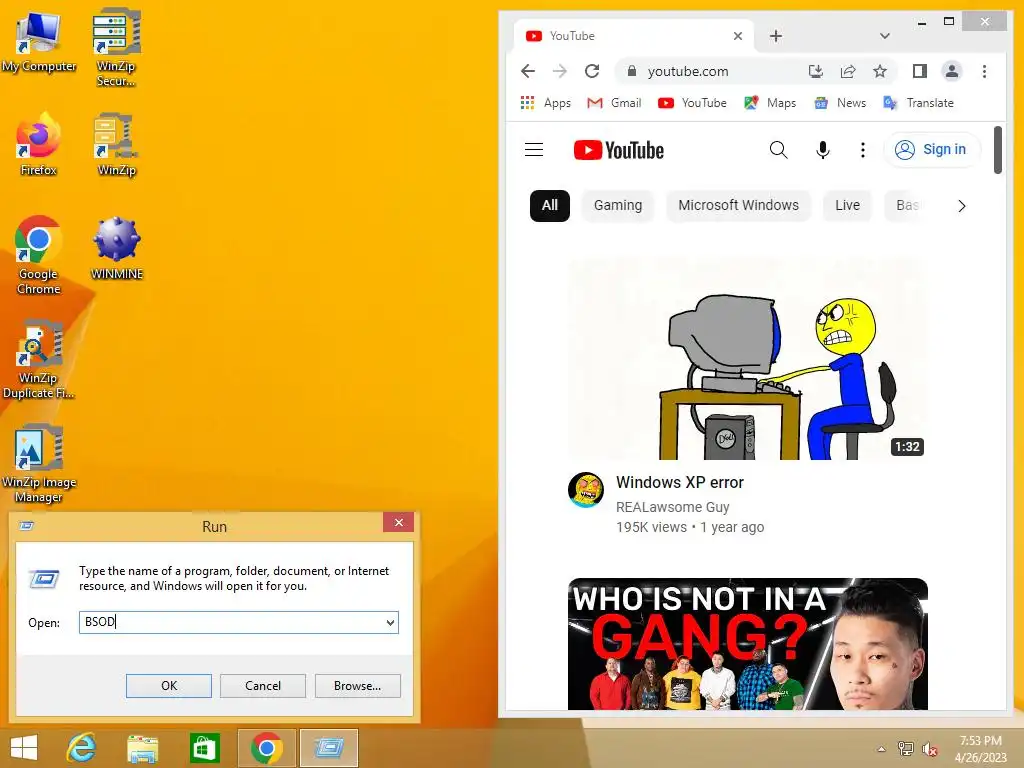Image resolution: width=1024 pixels, height=768 pixels.
Task: Open the News bookmark
Action: pyautogui.click(x=840, y=103)
